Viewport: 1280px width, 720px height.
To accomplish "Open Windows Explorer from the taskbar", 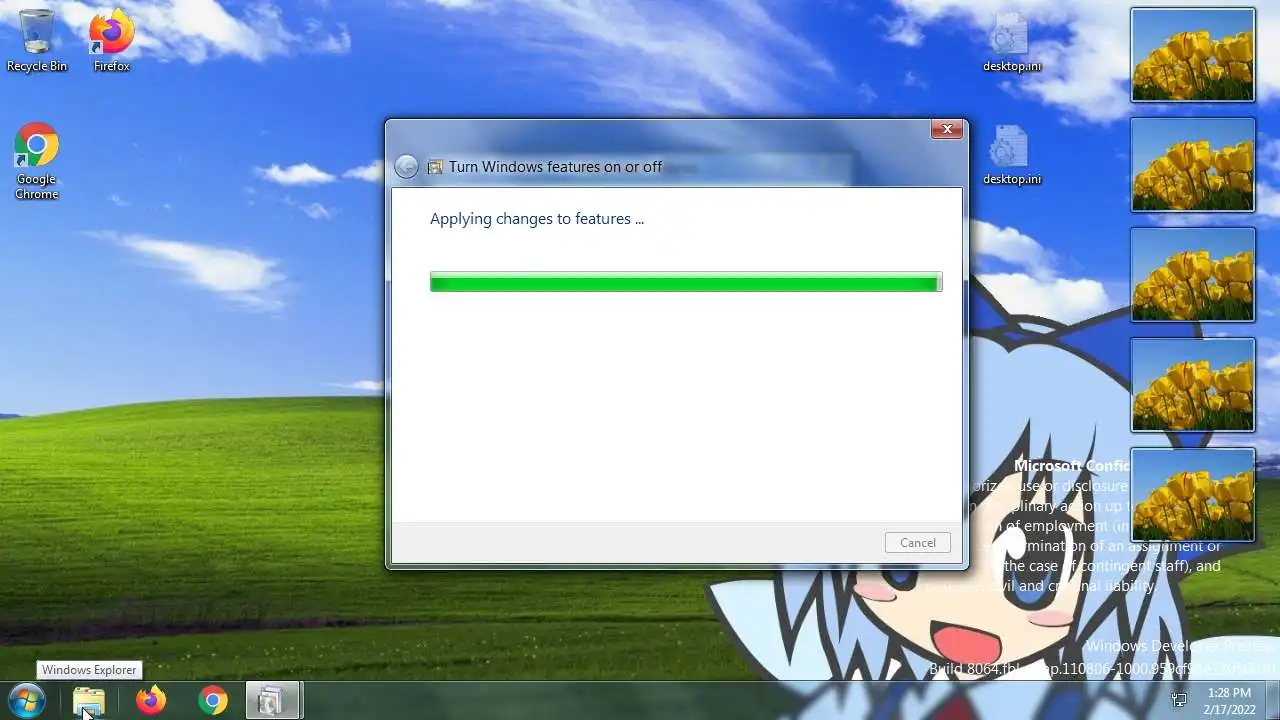I will pyautogui.click(x=89, y=701).
